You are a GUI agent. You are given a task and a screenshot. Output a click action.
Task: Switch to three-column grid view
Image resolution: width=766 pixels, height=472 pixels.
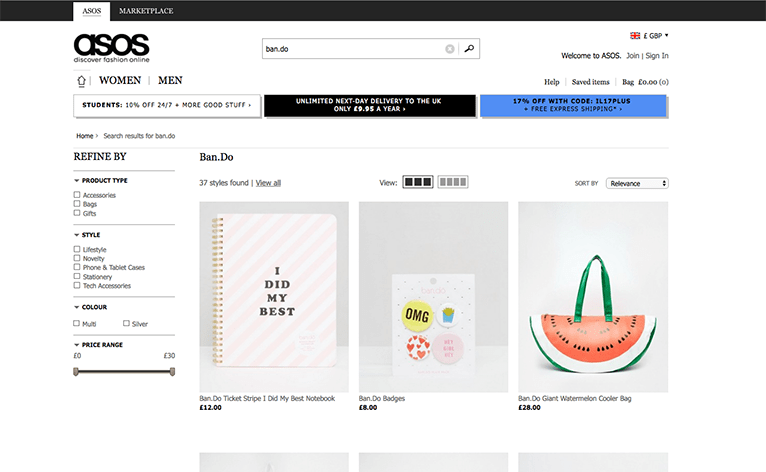418,182
